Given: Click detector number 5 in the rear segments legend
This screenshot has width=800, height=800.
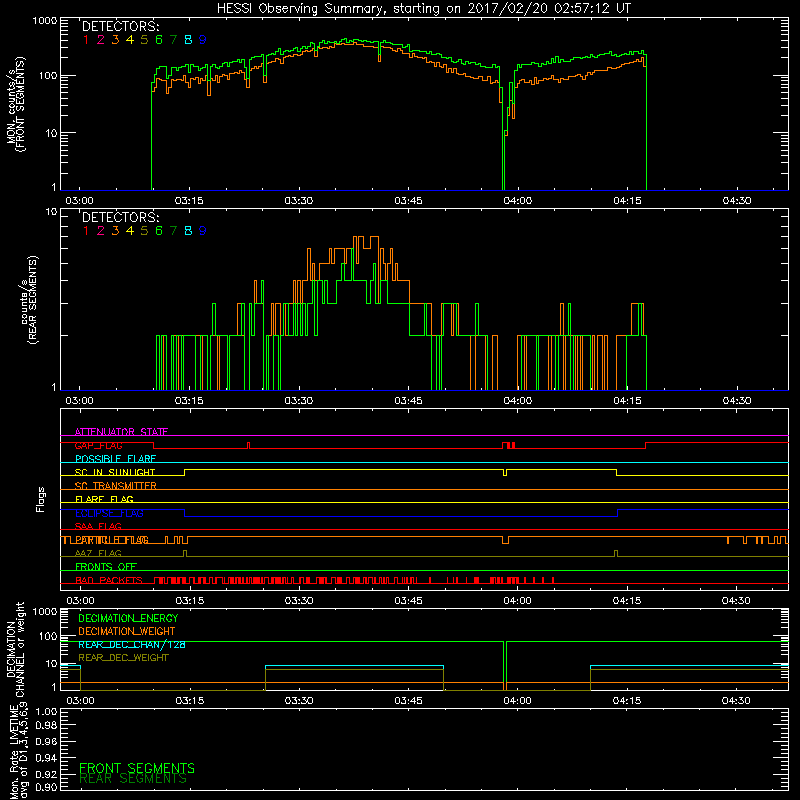Looking at the screenshot, I should click(144, 231).
